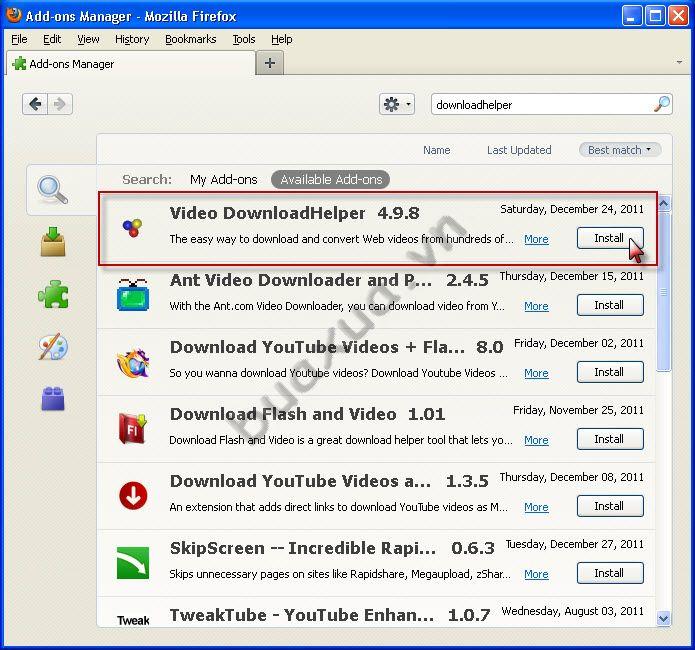The height and width of the screenshot is (650, 695).
Task: Install Video DownloadHelper 4.9.8
Action: [610, 238]
